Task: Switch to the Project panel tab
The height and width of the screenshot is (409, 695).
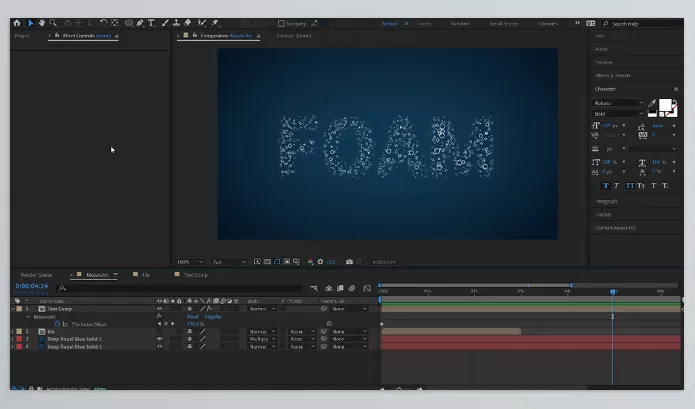Action: 22,35
